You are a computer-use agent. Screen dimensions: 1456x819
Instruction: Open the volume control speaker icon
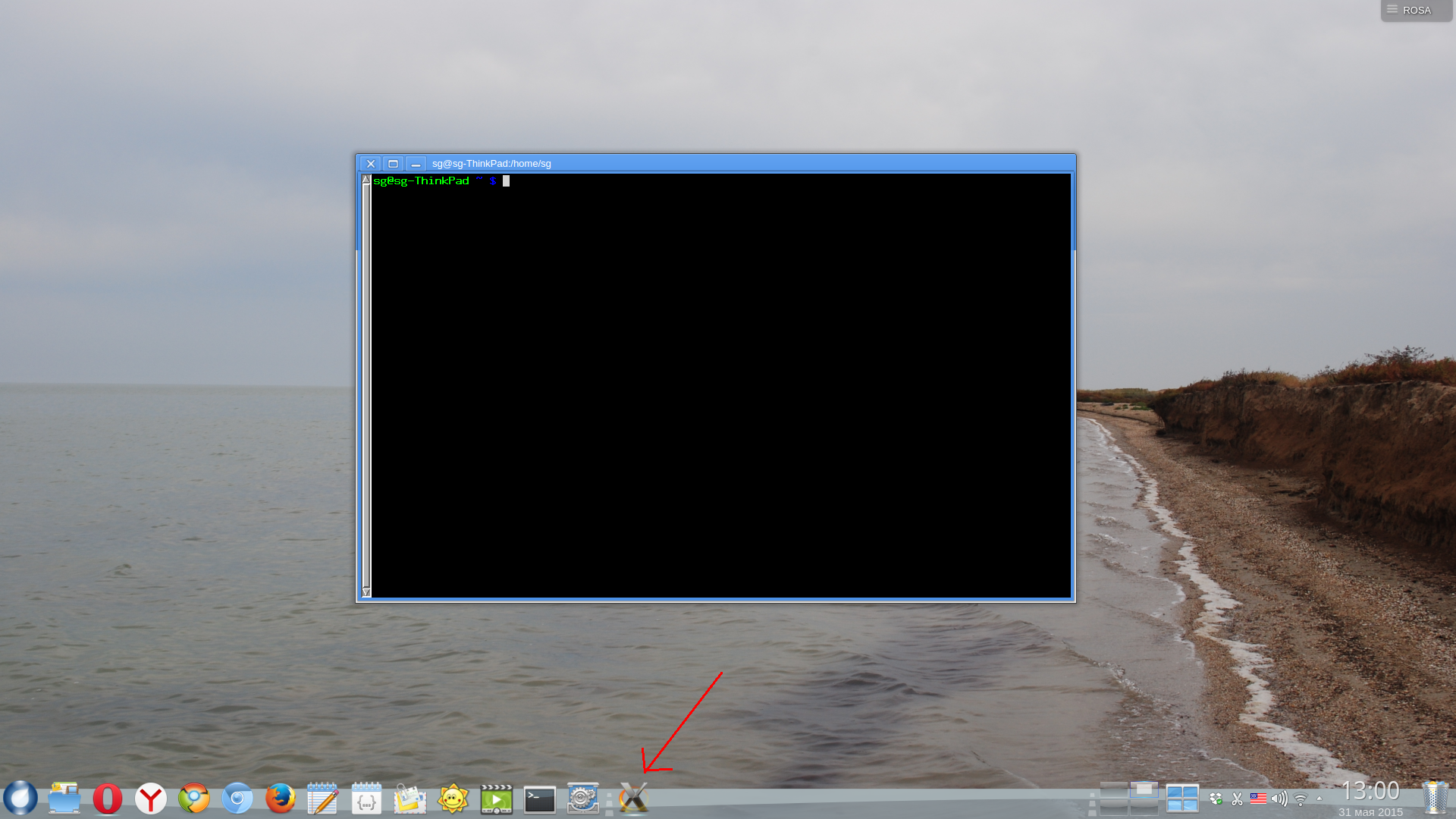(1279, 799)
